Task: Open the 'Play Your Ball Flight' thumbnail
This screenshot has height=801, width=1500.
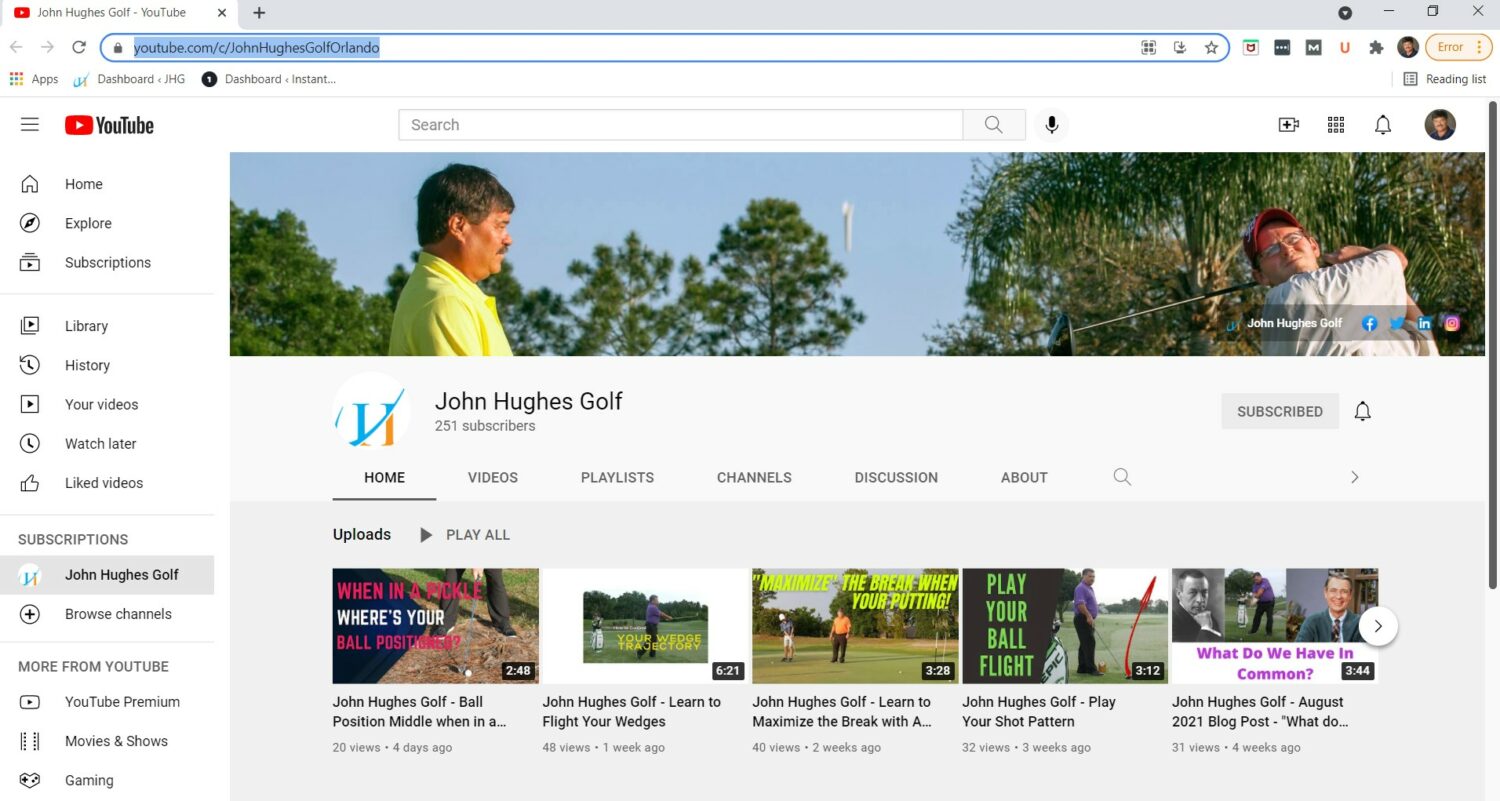Action: (x=1065, y=626)
